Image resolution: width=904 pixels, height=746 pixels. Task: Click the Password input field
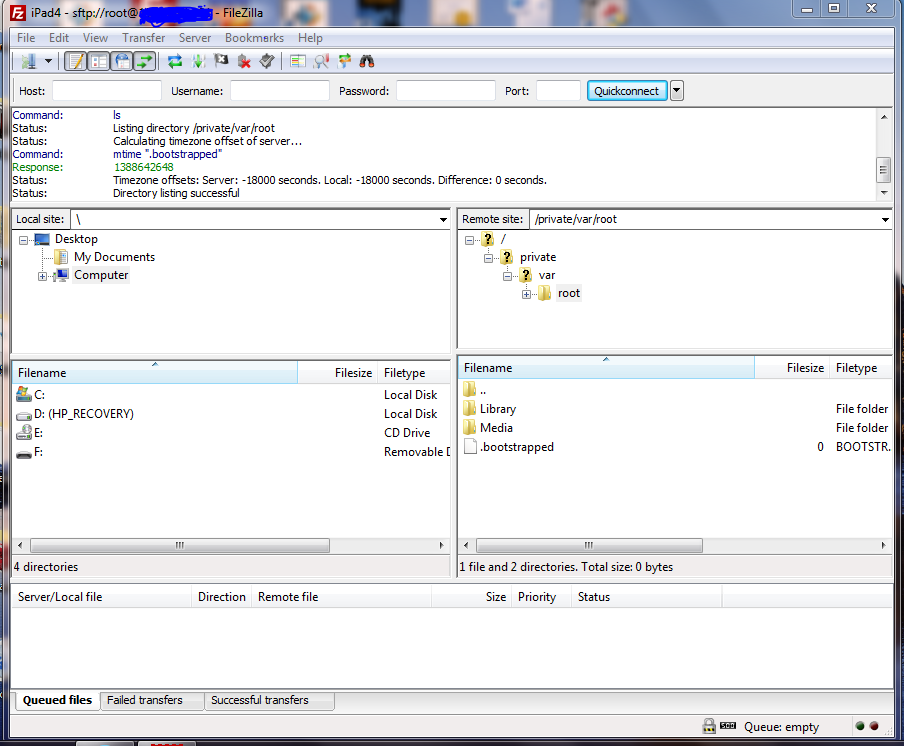point(446,91)
